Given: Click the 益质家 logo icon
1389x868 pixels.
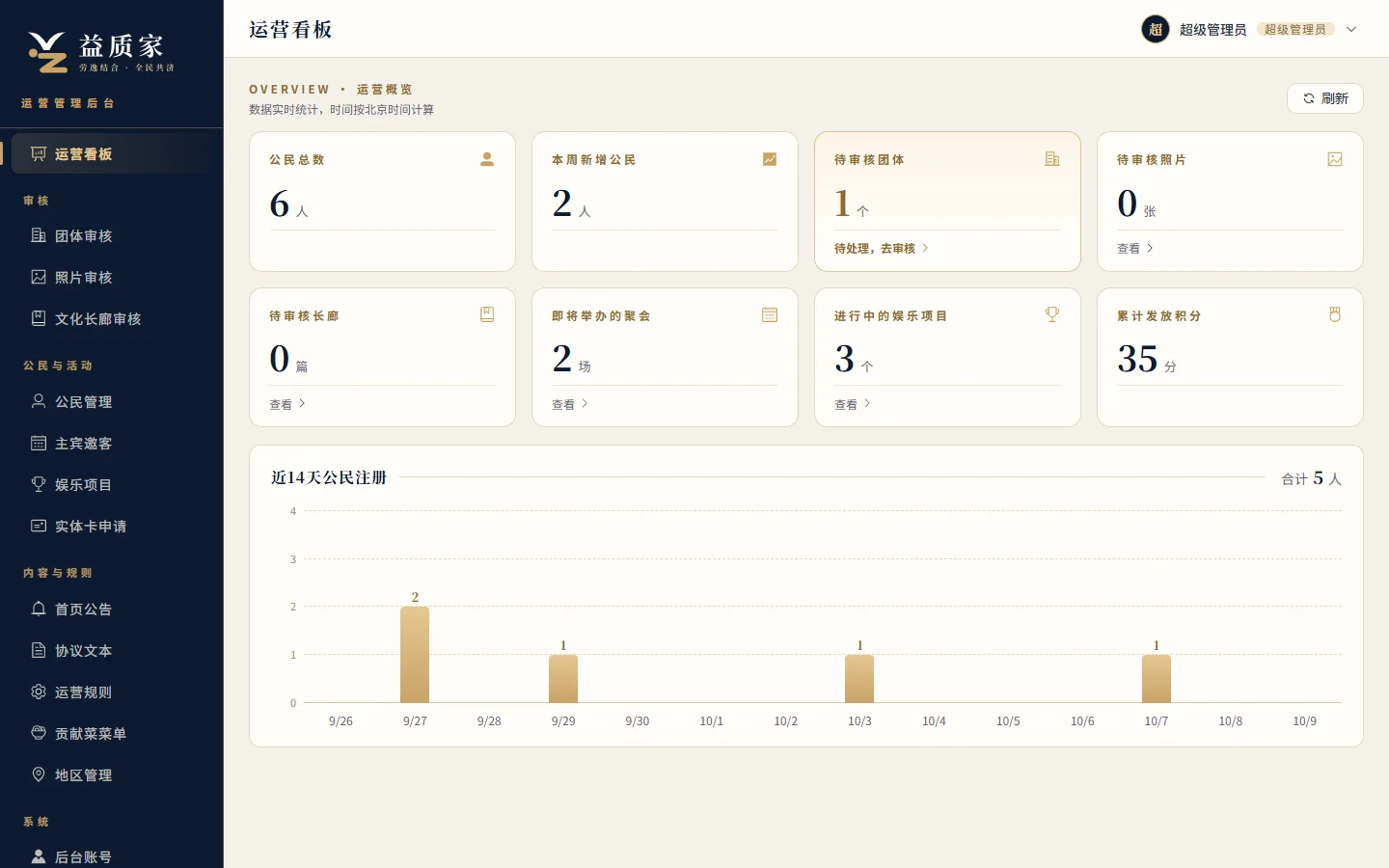Looking at the screenshot, I should [47, 52].
